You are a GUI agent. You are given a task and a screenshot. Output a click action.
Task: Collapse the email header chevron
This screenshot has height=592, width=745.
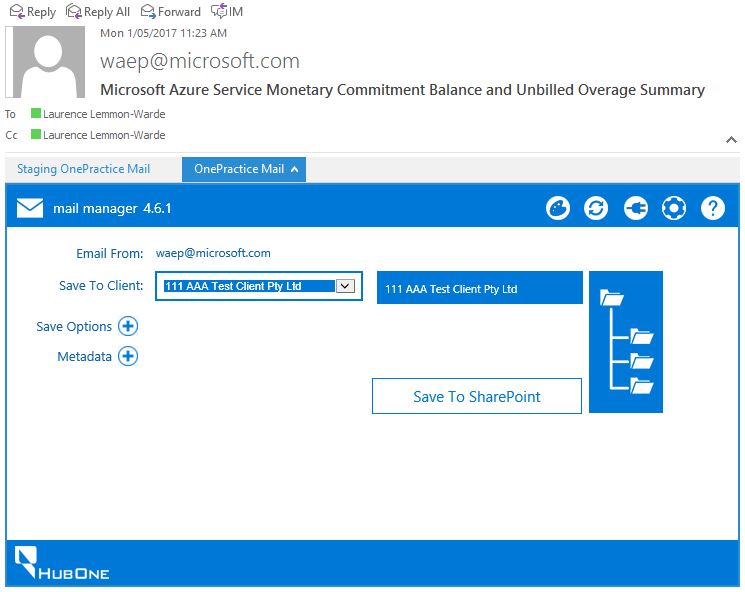731,140
